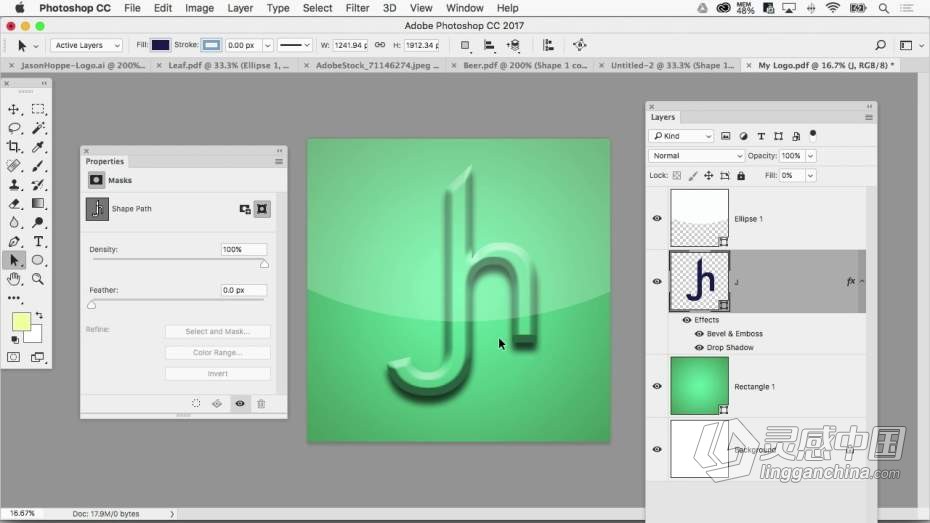The image size is (930, 523).
Task: Click the link width and height icon
Action: click(380, 45)
